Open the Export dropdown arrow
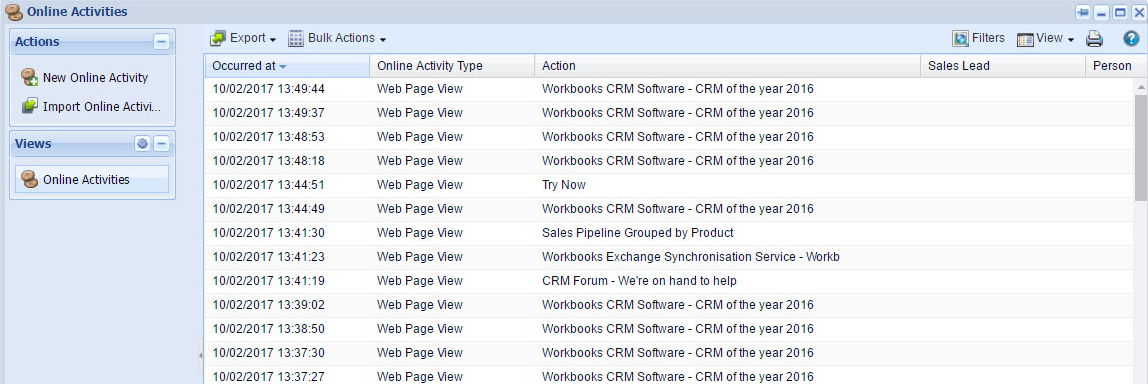The width and height of the screenshot is (1148, 384). 272,40
